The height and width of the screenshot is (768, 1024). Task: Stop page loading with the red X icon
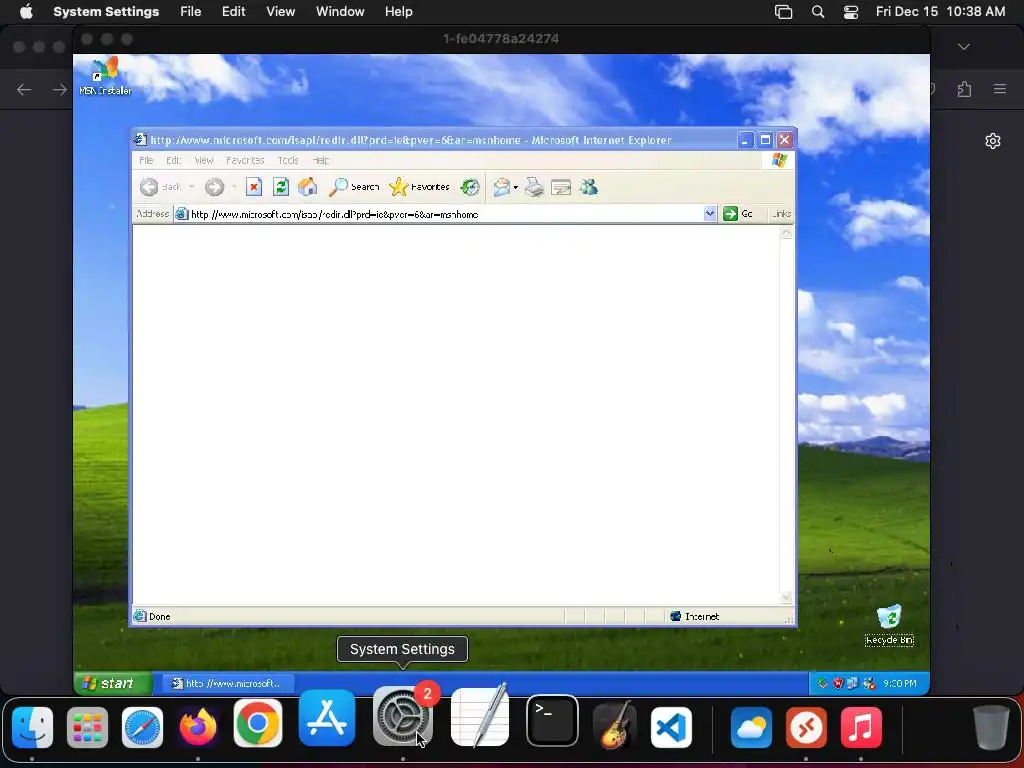254,187
